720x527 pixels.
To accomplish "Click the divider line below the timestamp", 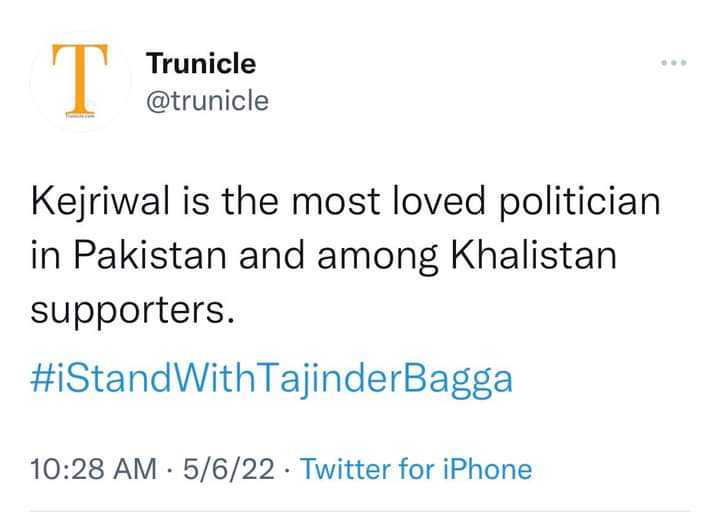I will pyautogui.click(x=360, y=510).
